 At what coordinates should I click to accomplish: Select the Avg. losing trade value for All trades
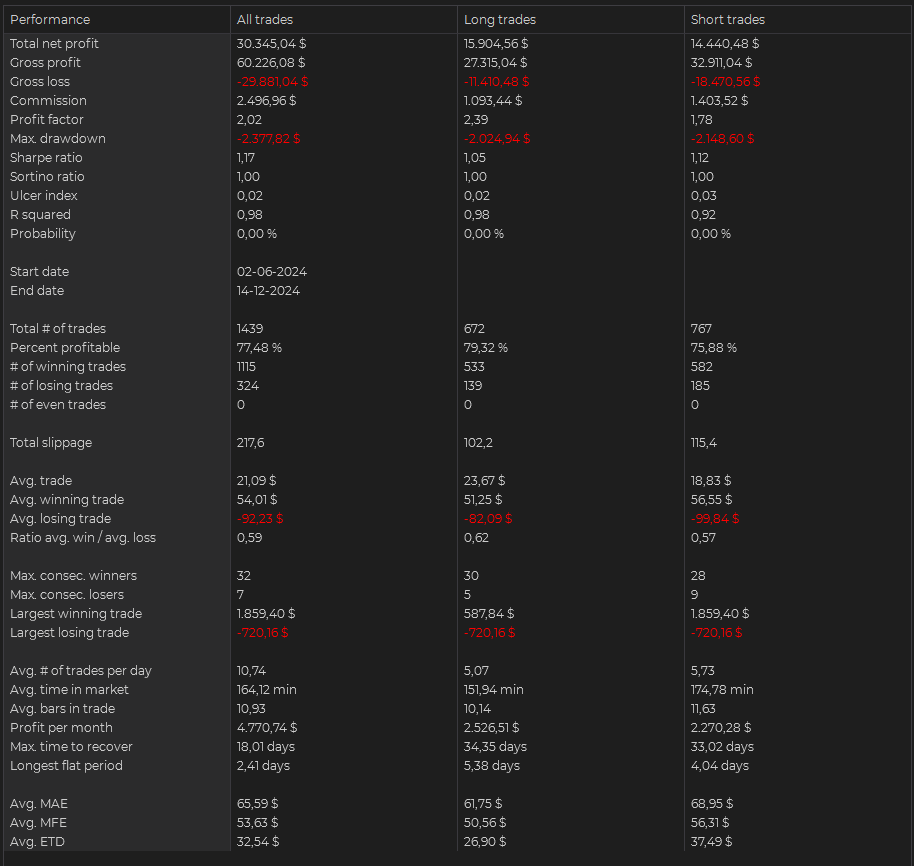point(260,518)
